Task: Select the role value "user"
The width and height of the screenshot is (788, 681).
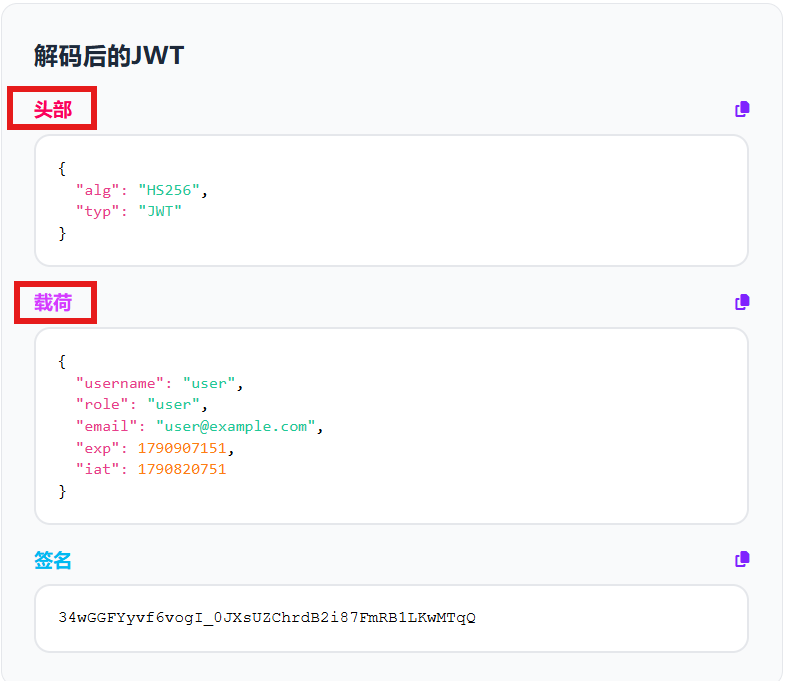Action: 173,405
